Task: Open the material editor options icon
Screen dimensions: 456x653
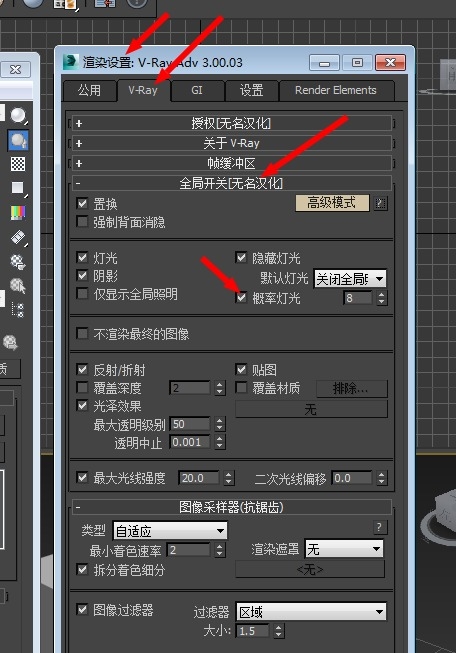Action: click(18, 262)
